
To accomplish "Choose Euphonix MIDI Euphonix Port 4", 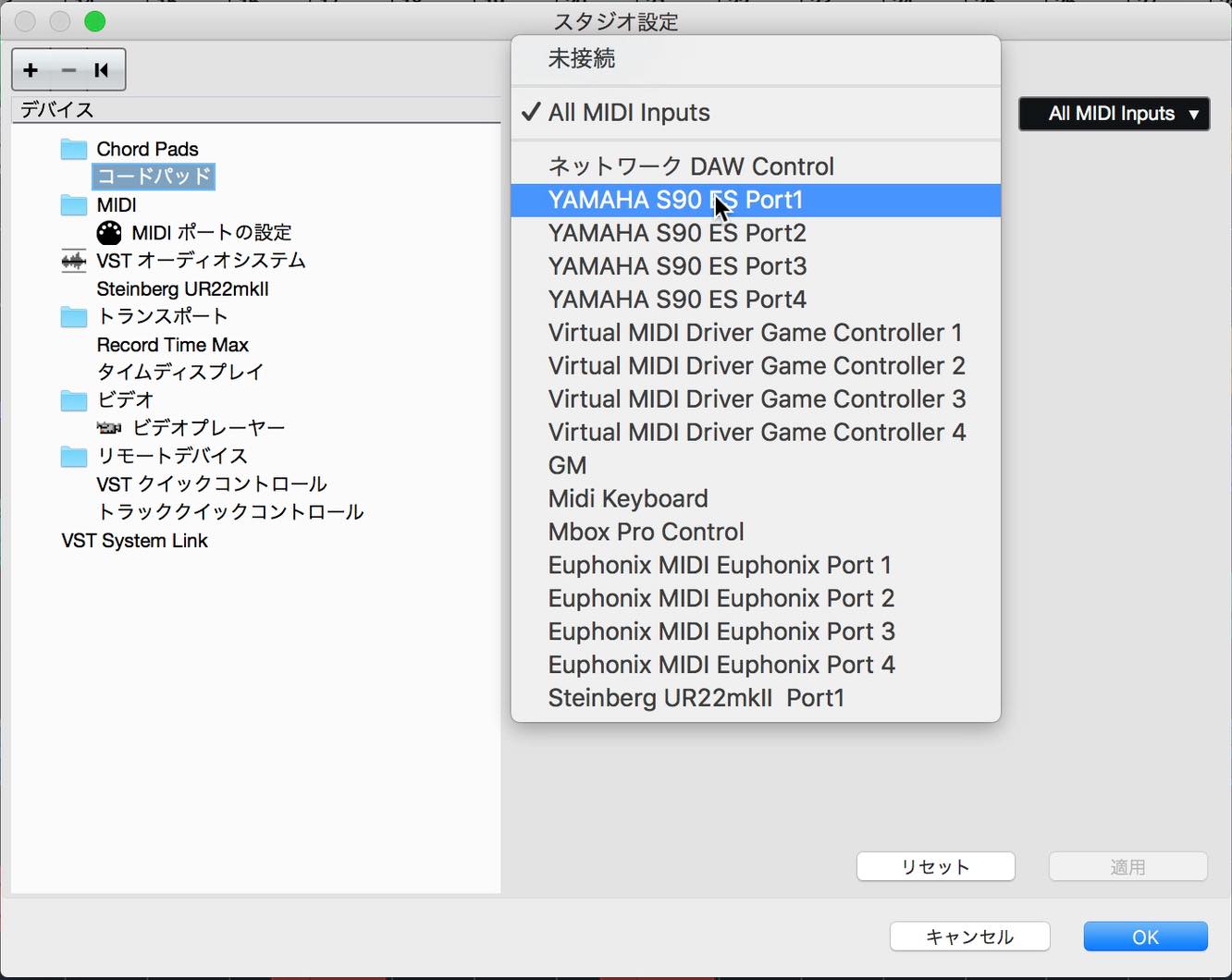I will point(756,666).
